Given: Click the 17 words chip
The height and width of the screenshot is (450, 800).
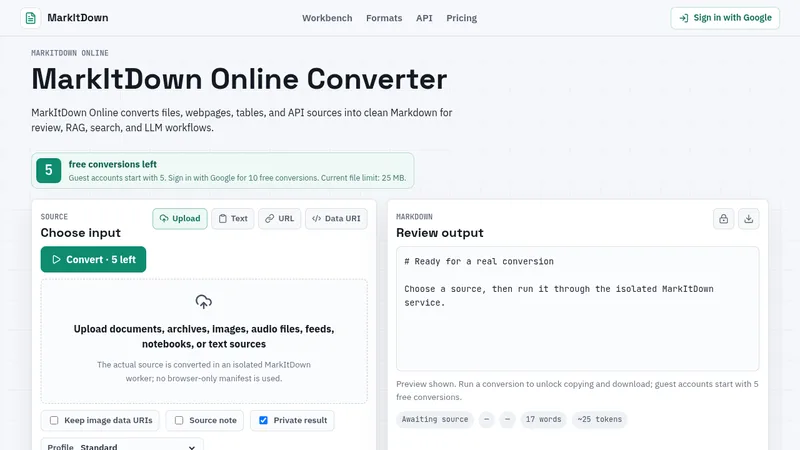Looking at the screenshot, I should [x=543, y=419].
